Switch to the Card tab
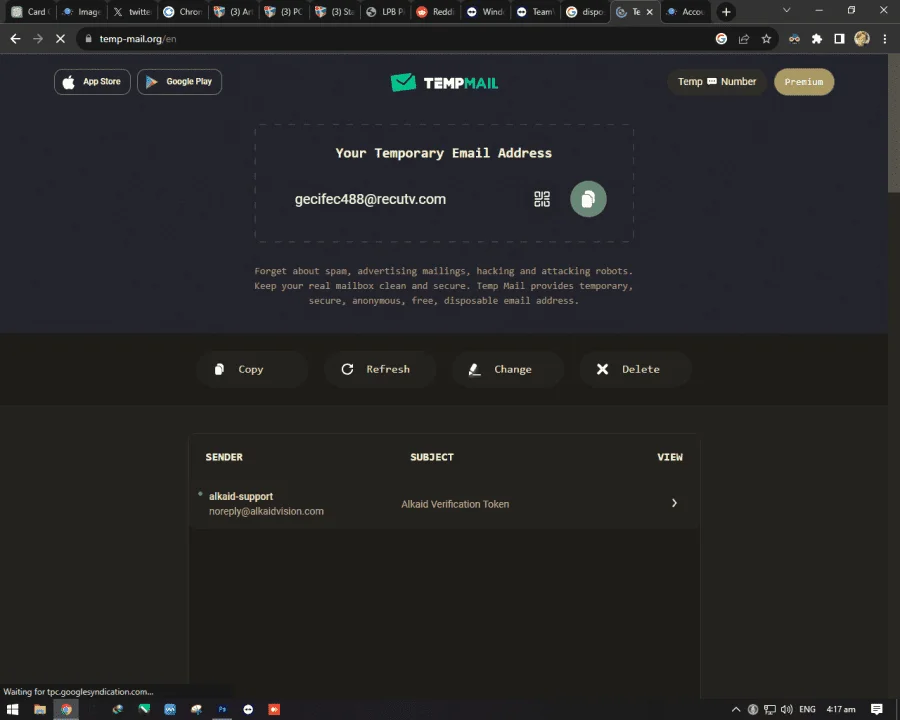 point(32,11)
